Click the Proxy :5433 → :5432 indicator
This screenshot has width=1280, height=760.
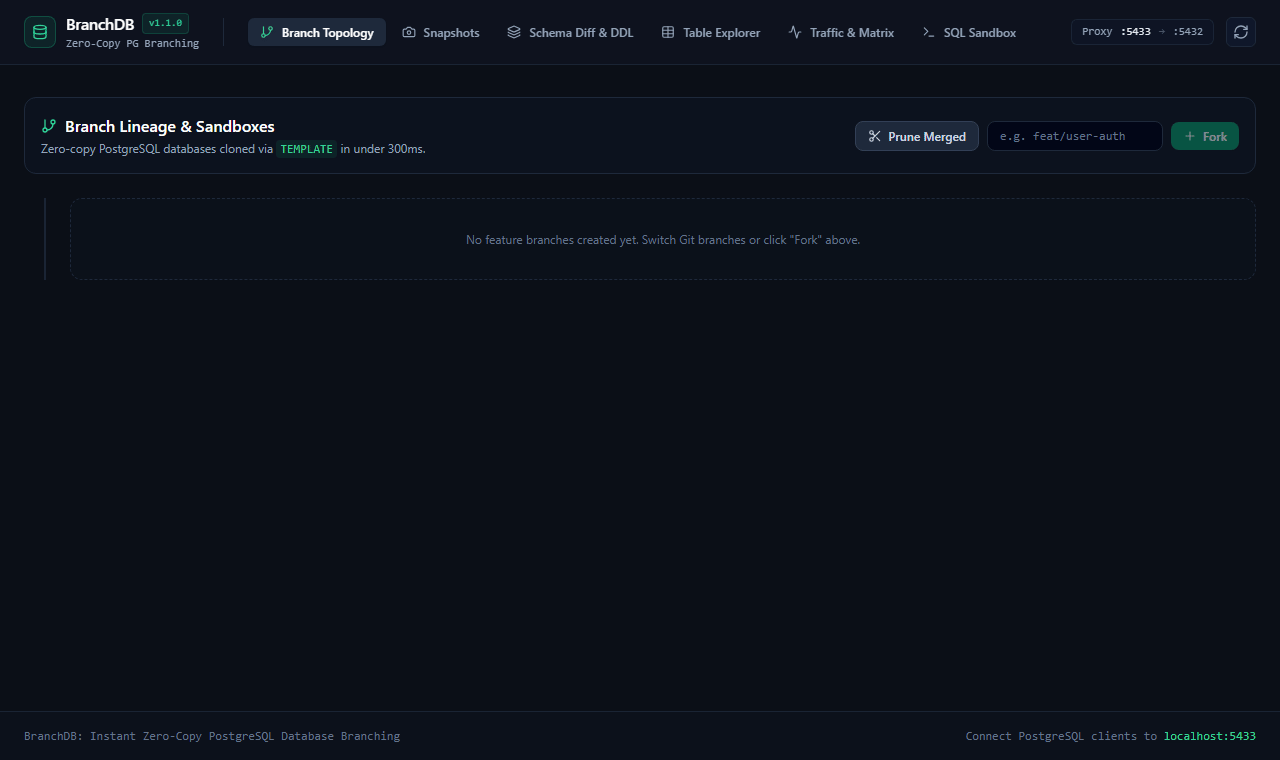click(1142, 32)
